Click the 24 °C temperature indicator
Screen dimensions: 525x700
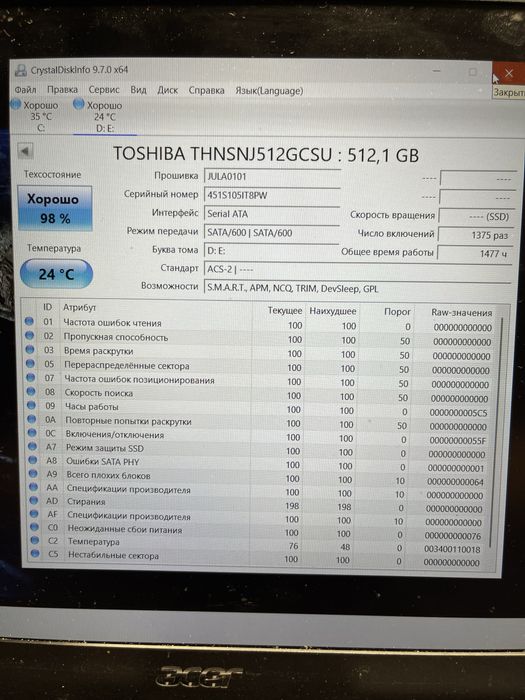[x=56, y=274]
